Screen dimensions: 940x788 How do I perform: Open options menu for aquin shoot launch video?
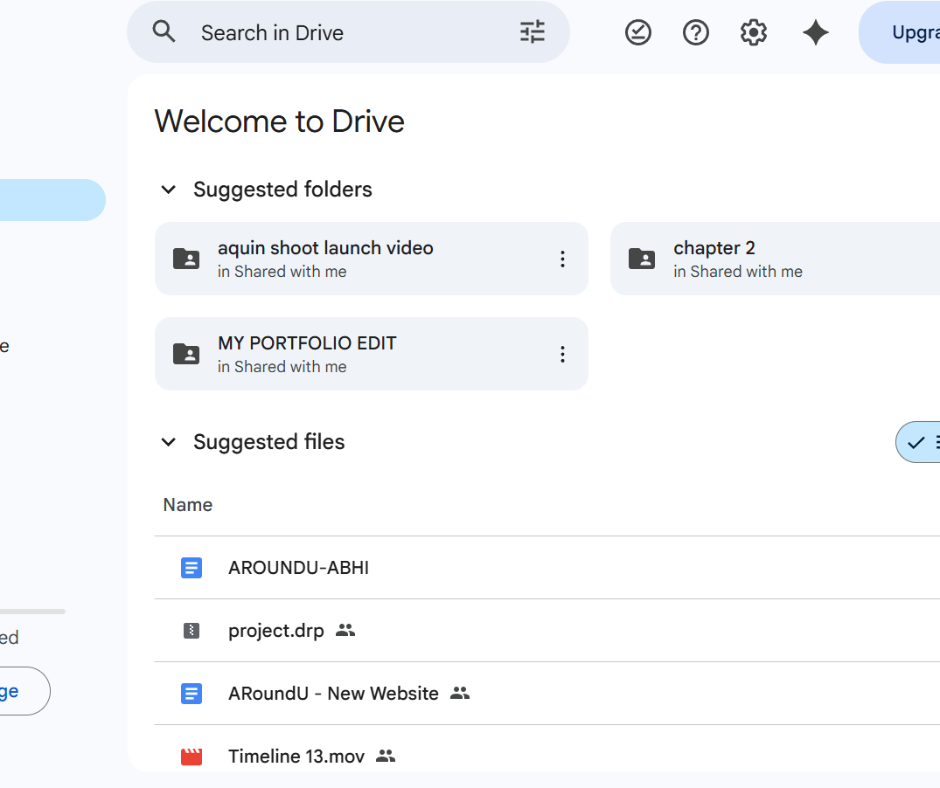pos(562,258)
